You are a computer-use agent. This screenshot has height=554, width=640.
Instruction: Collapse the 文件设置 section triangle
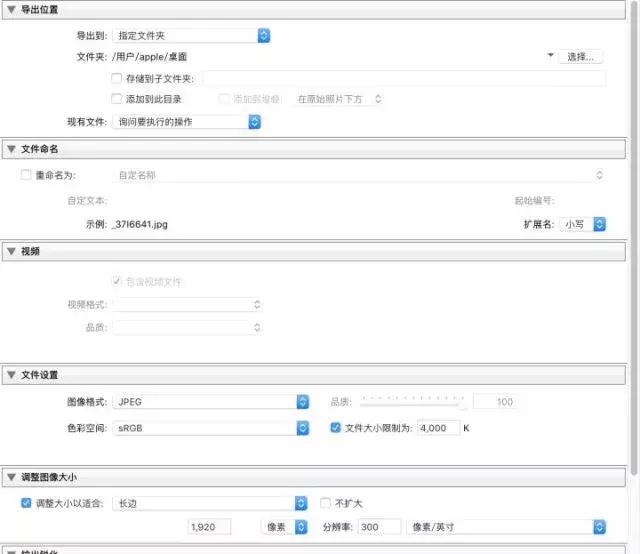coord(11,375)
